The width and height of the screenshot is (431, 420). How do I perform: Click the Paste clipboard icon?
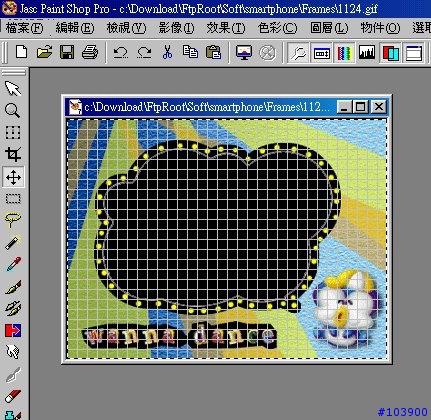(214, 52)
